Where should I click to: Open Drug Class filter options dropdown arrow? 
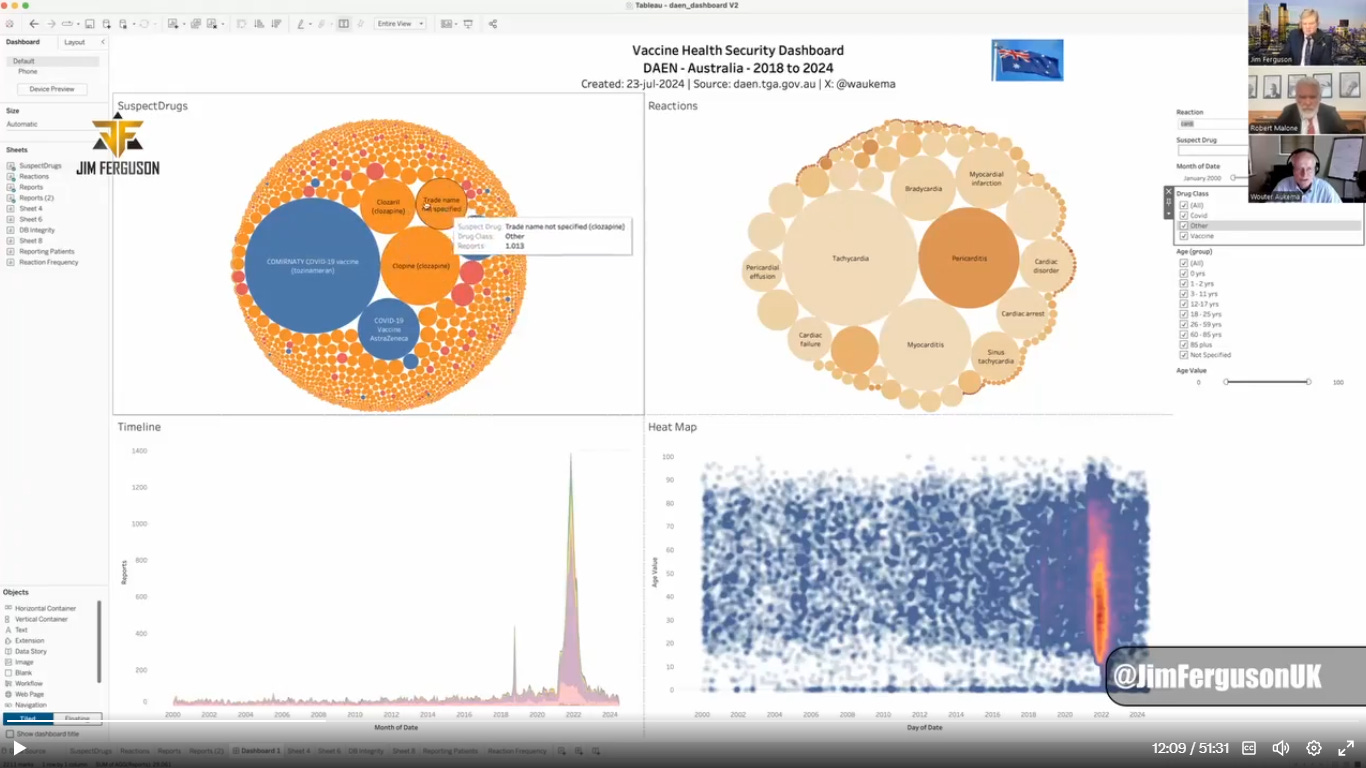point(1168,213)
